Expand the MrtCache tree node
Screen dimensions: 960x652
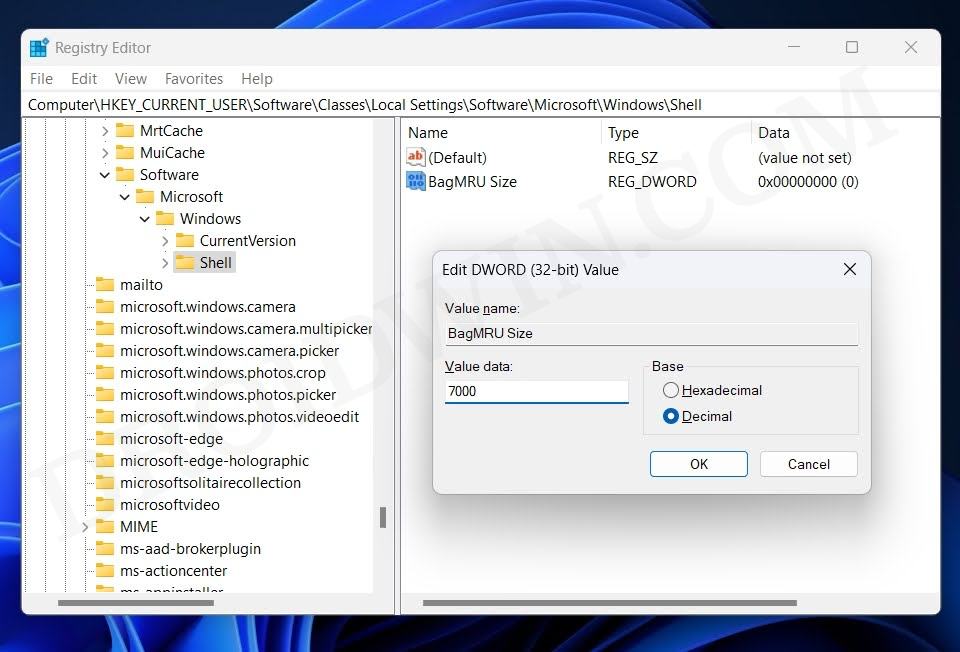104,130
